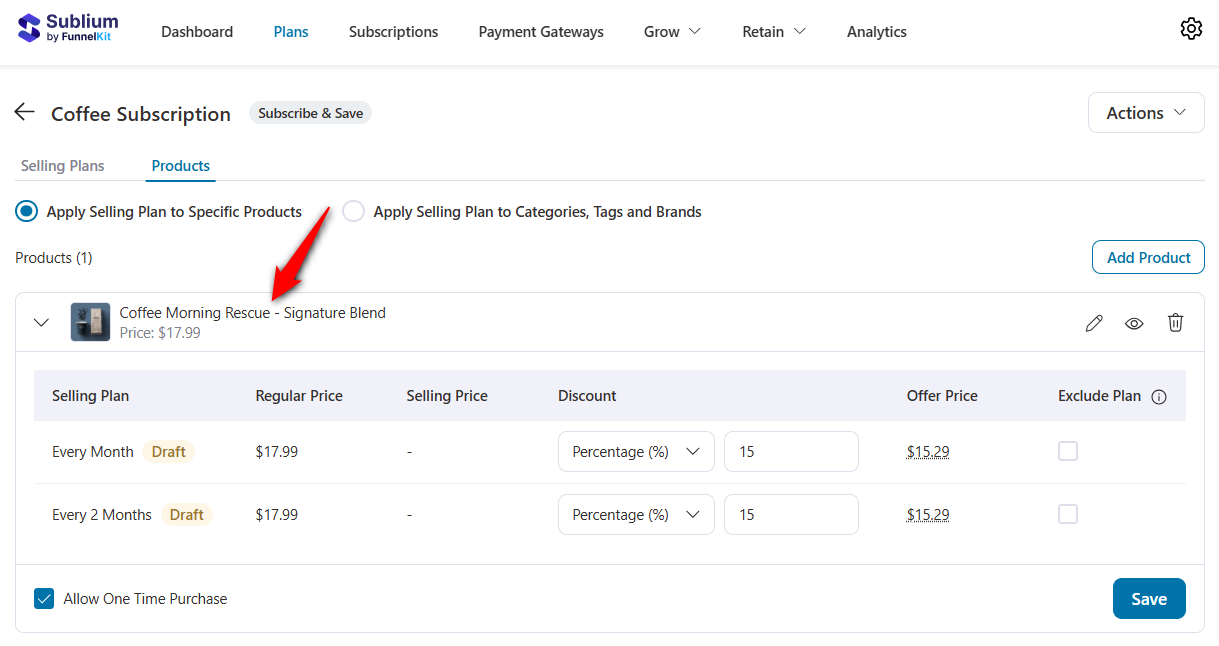This screenshot has width=1219, height=646.
Task: Exclude the Every Month plan
Action: click(x=1067, y=451)
